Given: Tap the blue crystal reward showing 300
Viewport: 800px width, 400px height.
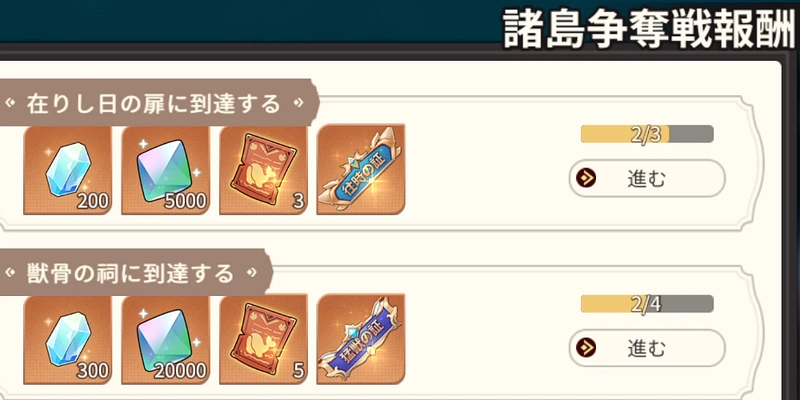Looking at the screenshot, I should (x=67, y=339).
